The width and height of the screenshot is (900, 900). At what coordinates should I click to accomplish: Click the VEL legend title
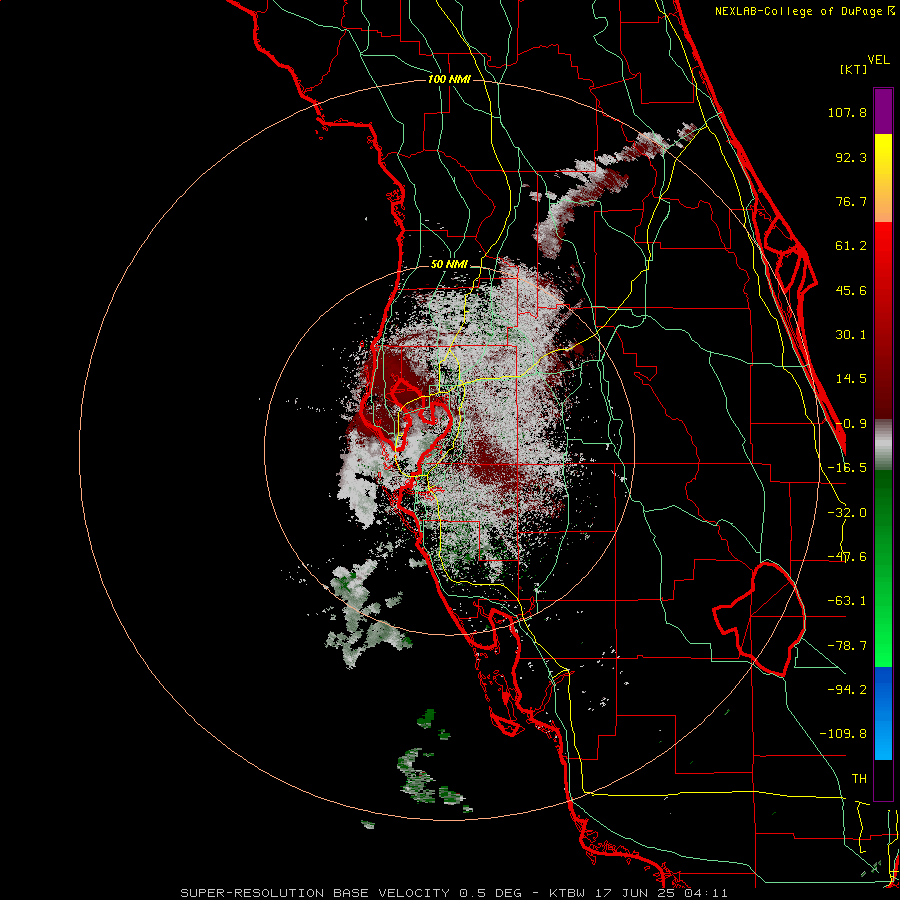(878, 60)
